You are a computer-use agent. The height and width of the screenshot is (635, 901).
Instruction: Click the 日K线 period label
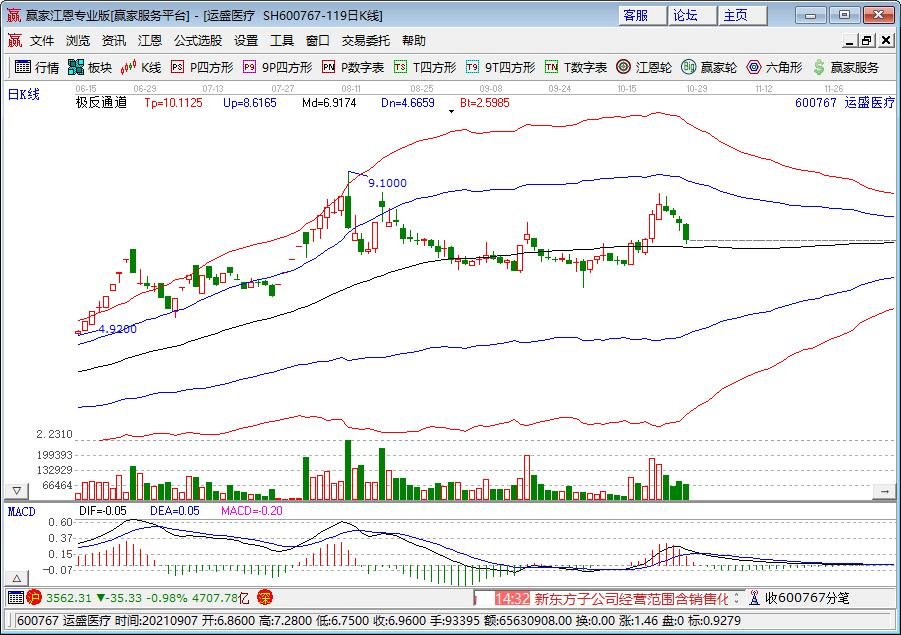point(24,94)
